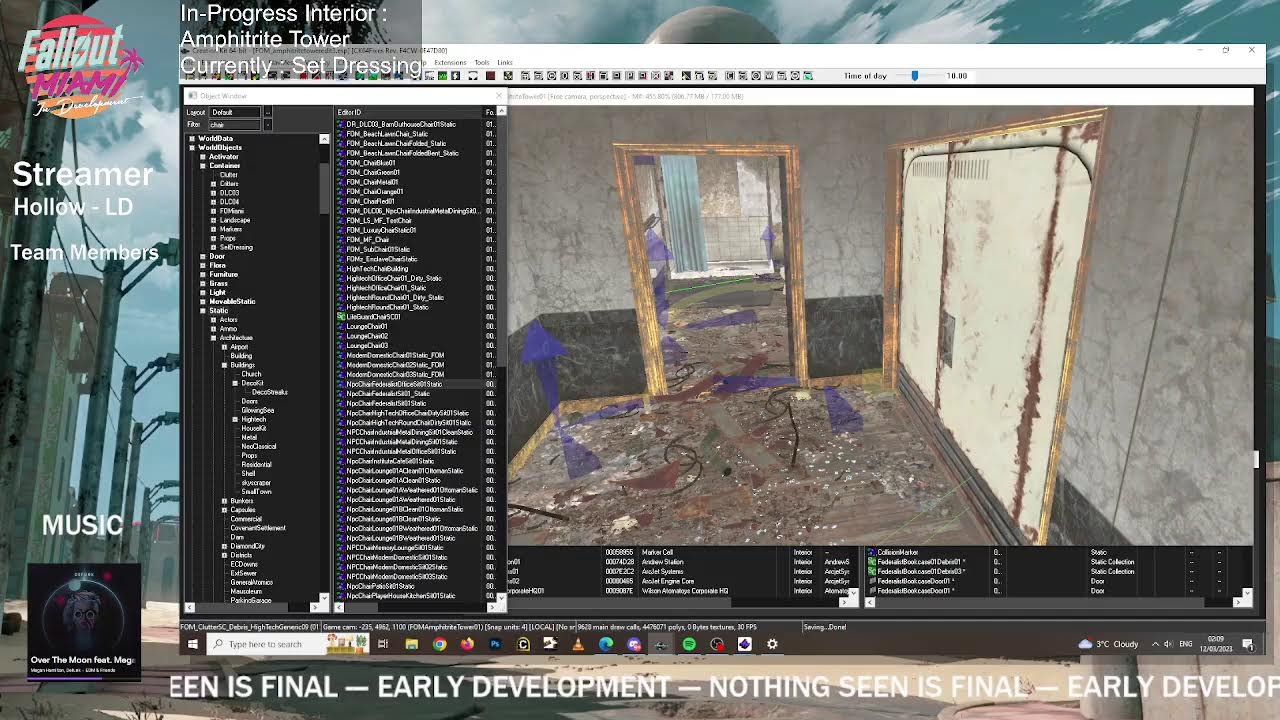Open Microsoft Edge from the taskbar
The height and width of the screenshot is (720, 1280).
click(606, 644)
